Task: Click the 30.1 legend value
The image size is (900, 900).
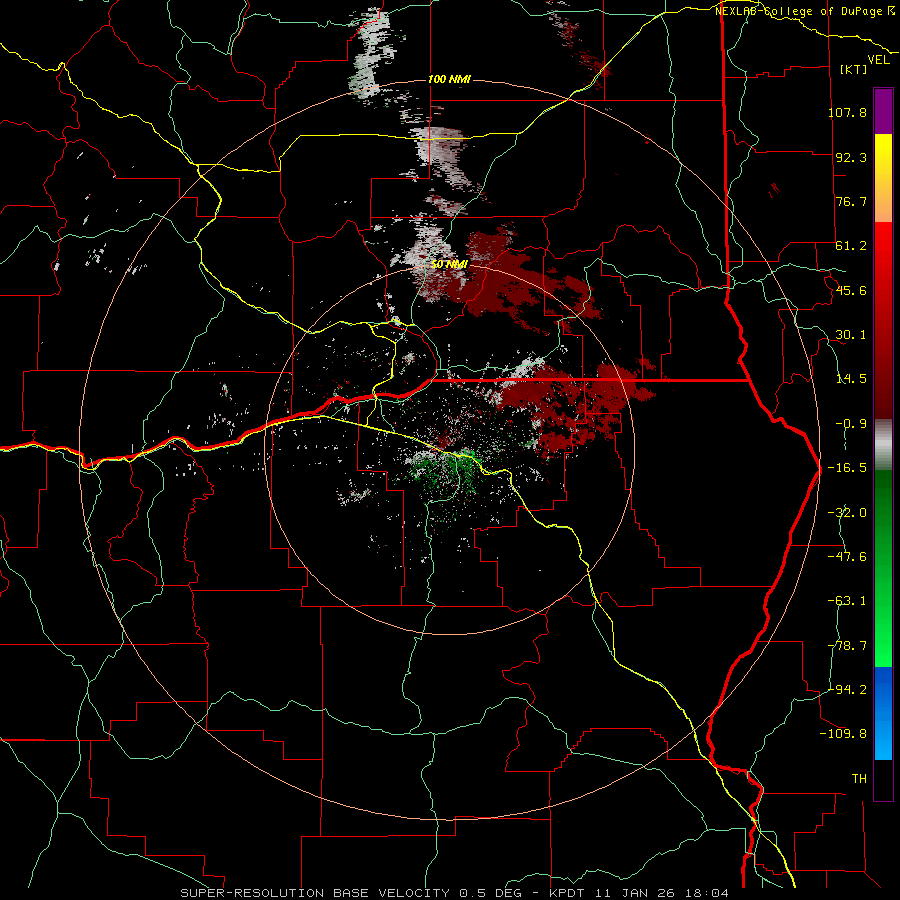Action: point(851,335)
